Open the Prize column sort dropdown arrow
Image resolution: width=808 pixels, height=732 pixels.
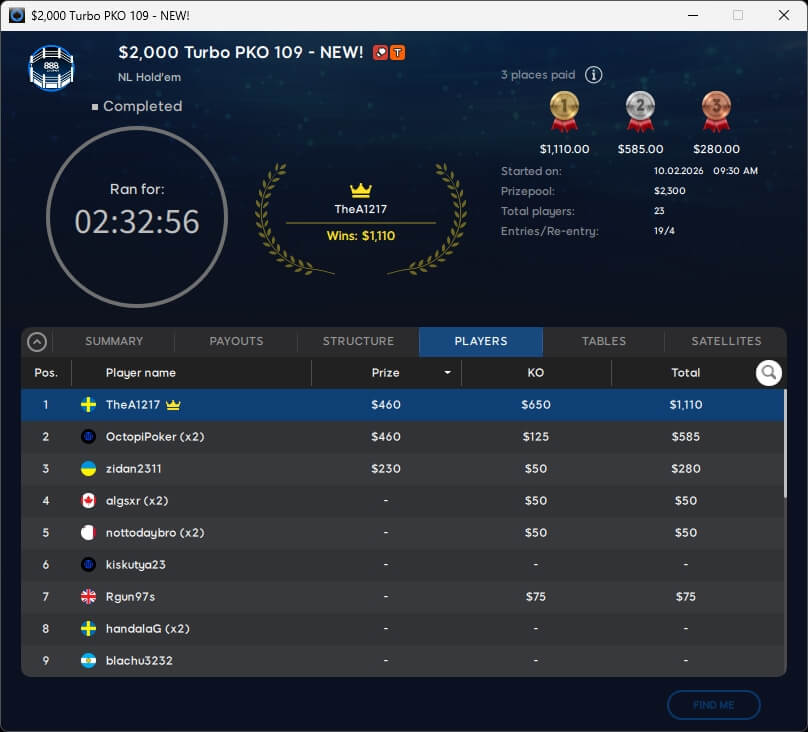click(447, 373)
